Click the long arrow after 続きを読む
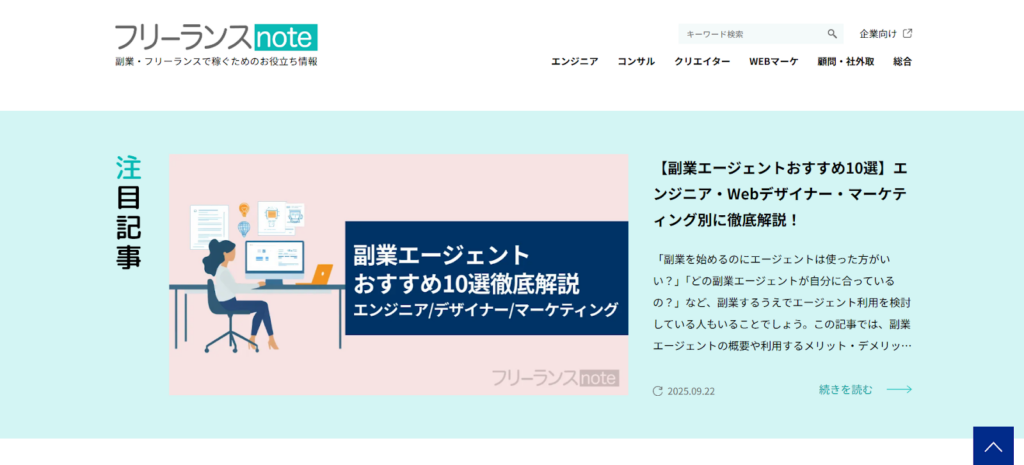 (899, 390)
